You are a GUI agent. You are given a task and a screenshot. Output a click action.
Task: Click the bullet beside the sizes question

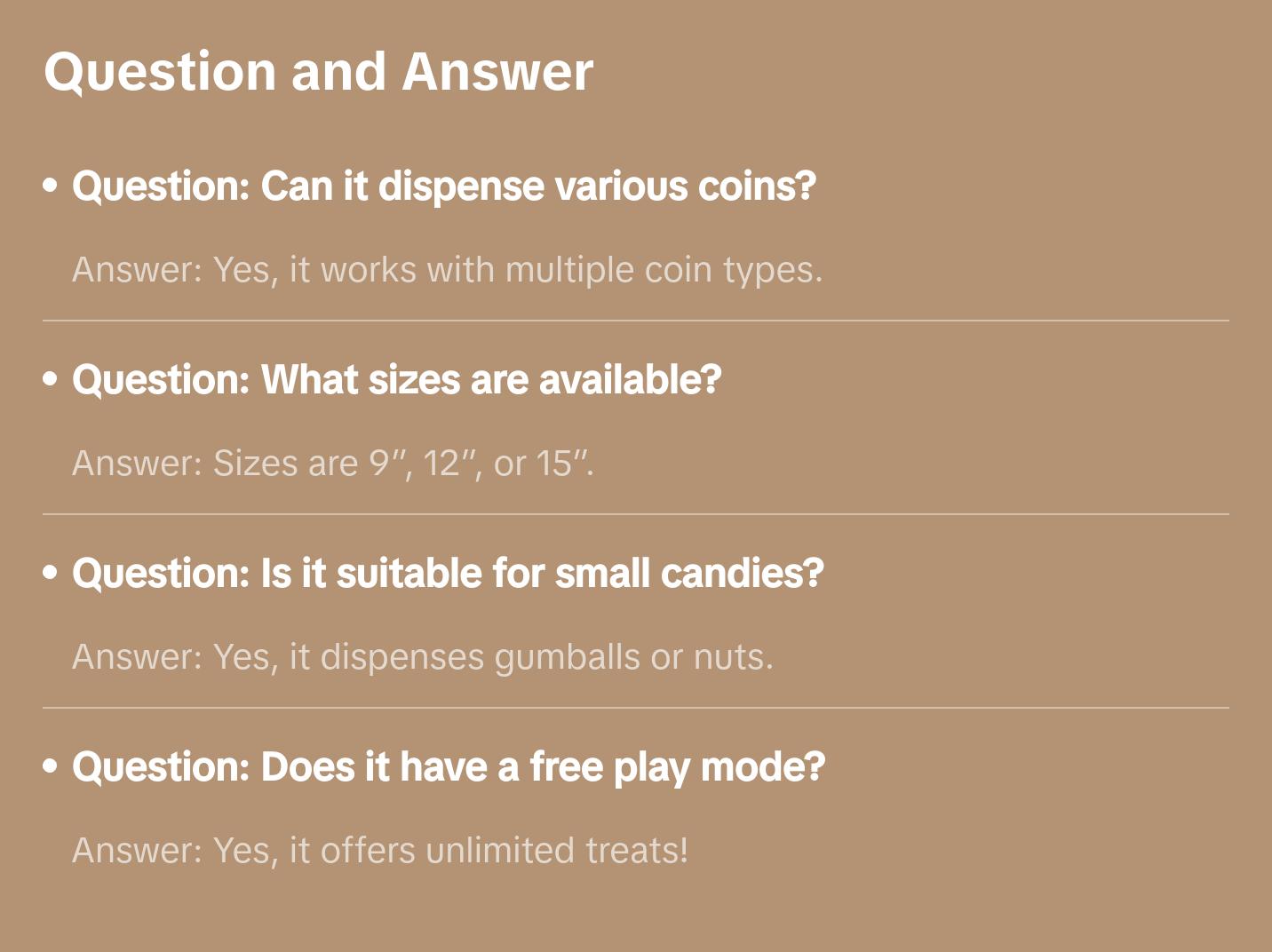coord(51,380)
